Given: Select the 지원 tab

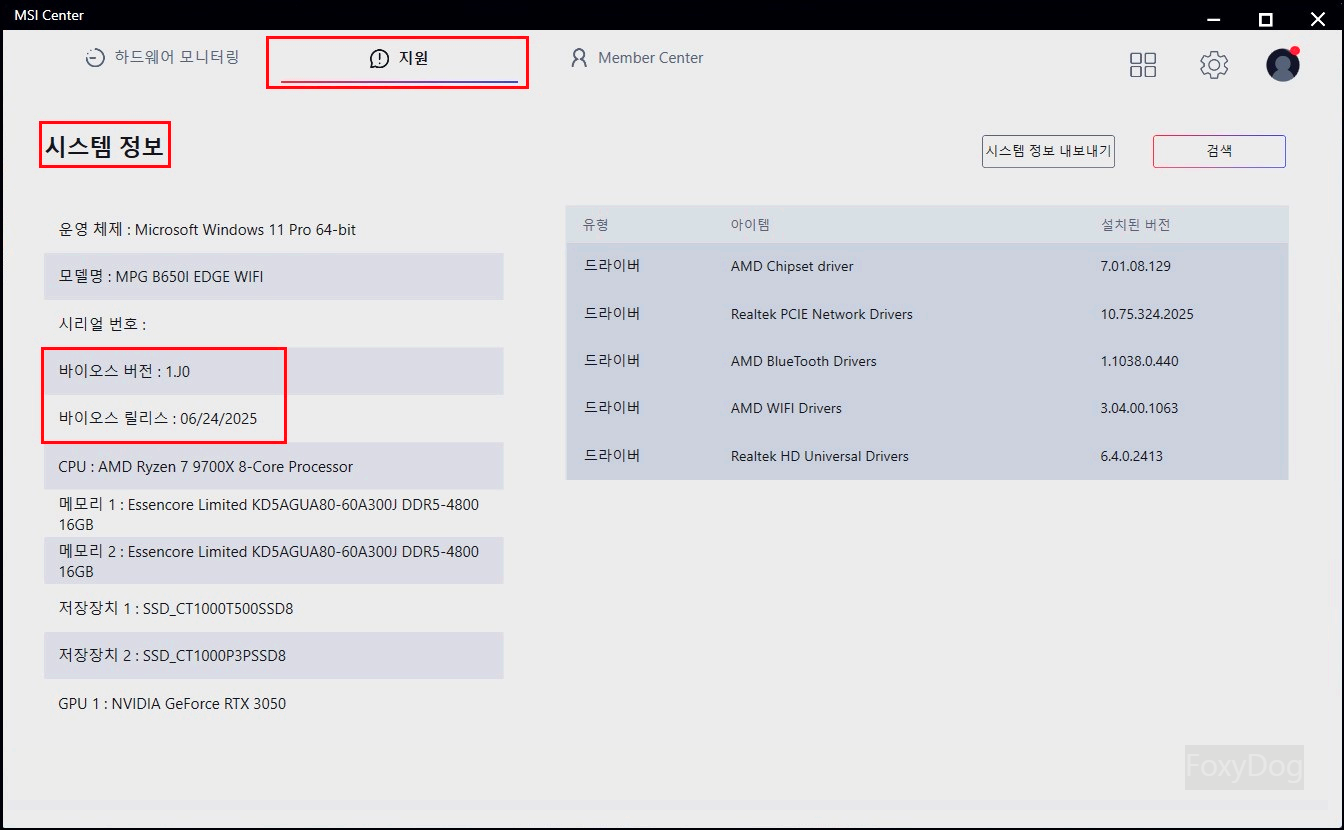Looking at the screenshot, I should point(399,59).
